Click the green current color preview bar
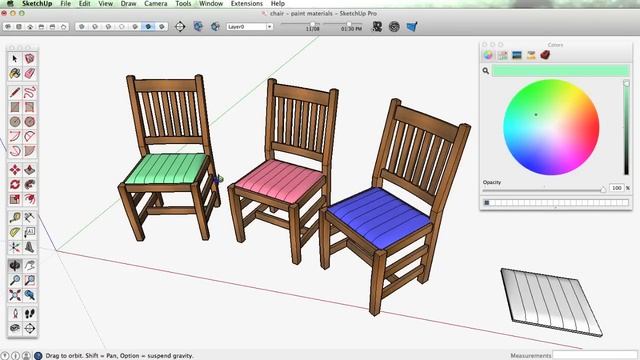The image size is (640, 360). click(x=560, y=71)
